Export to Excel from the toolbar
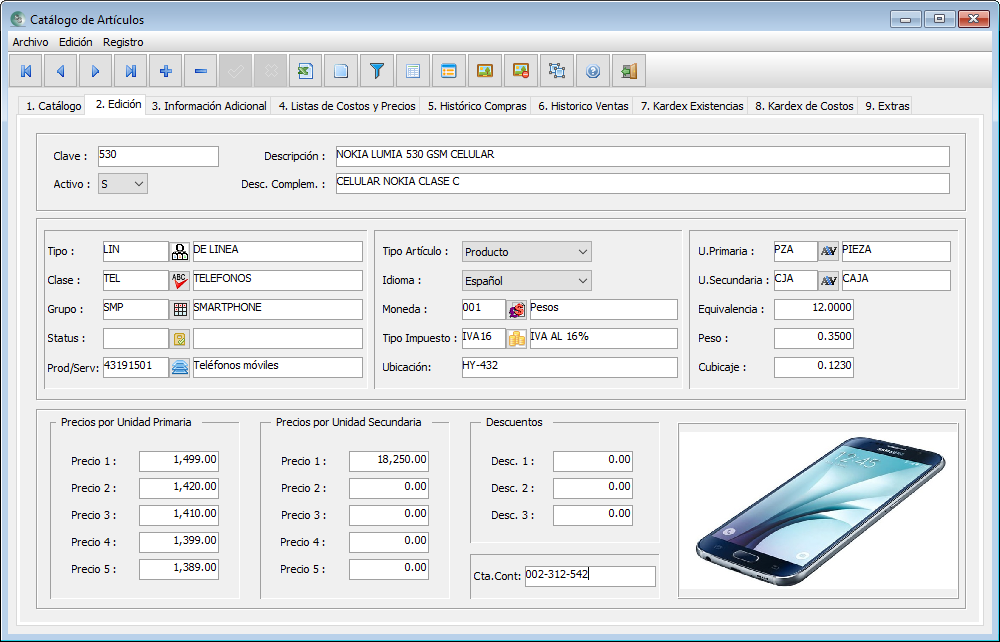The image size is (1000, 642). [x=305, y=71]
